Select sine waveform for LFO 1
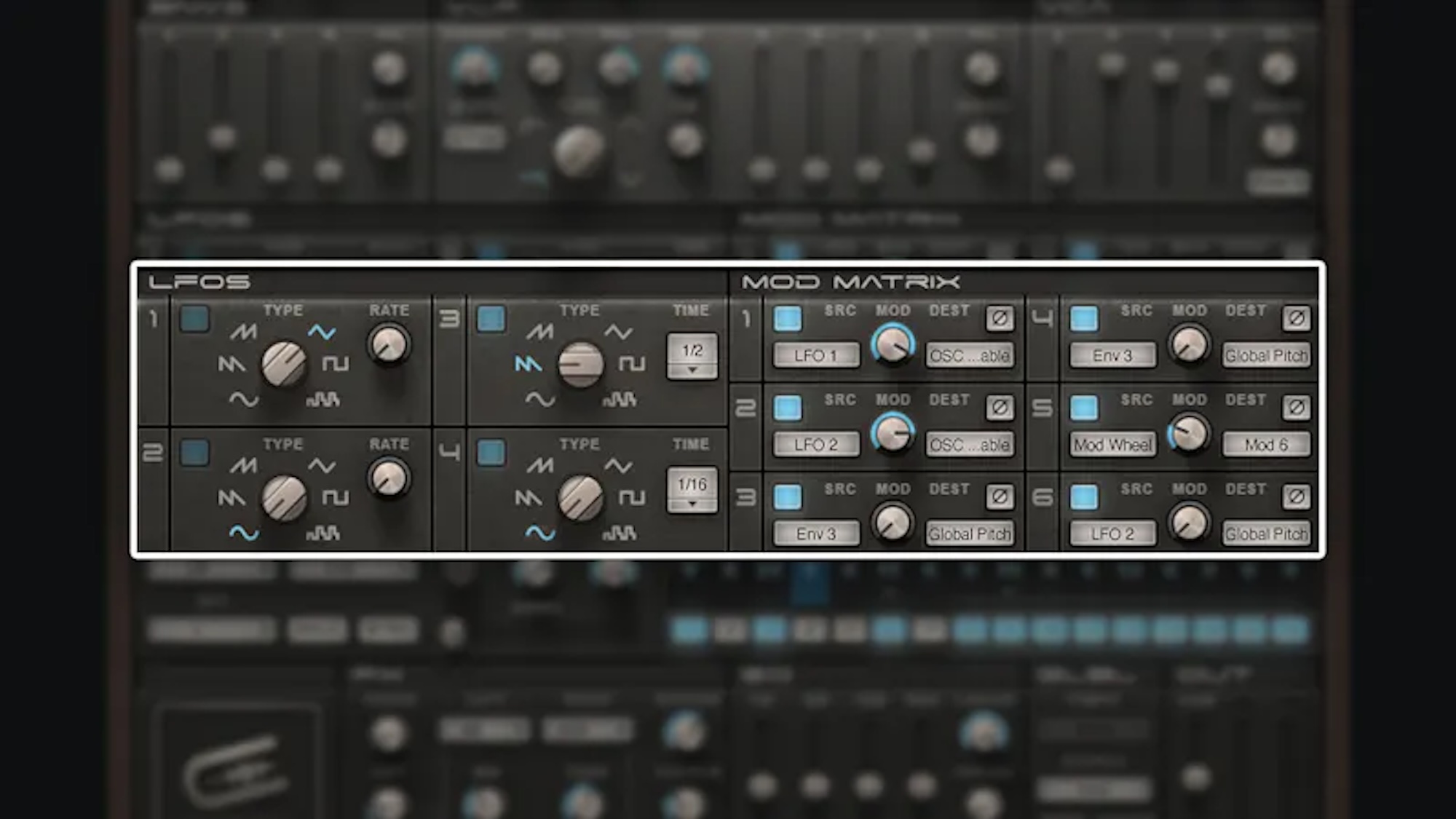The height and width of the screenshot is (819, 1456). [x=244, y=399]
